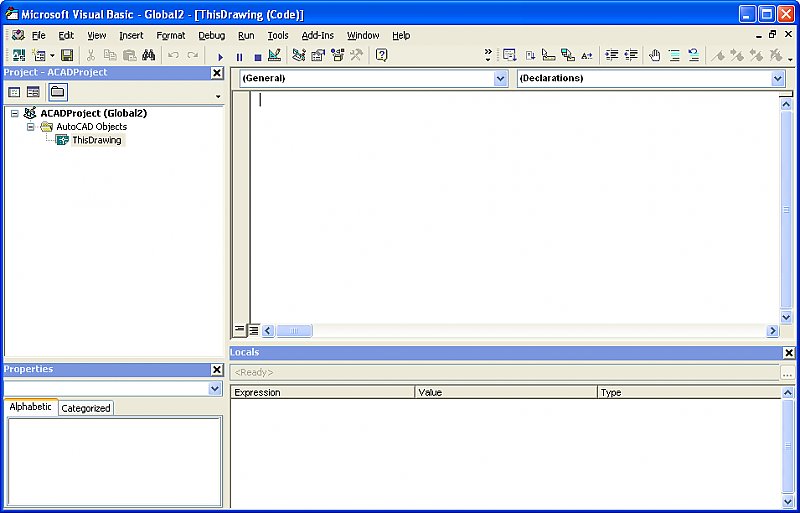Click the Previous Bookmark icon
The width and height of the screenshot is (800, 513).
(757, 55)
